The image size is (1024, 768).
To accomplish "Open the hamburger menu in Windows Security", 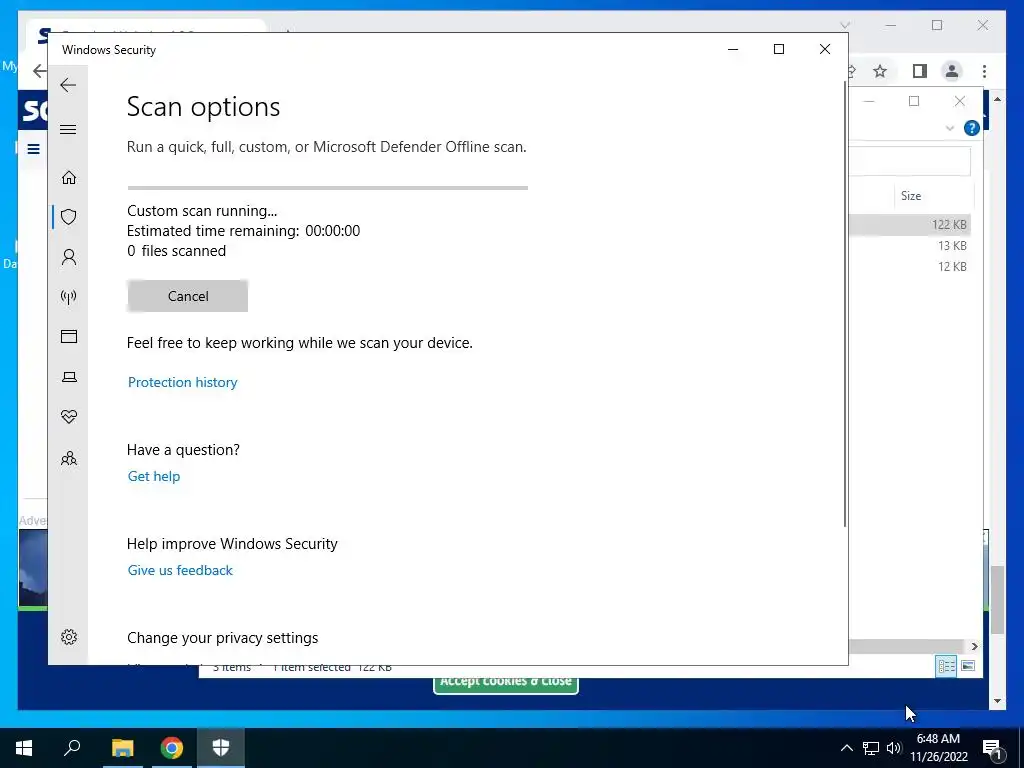I will [68, 129].
